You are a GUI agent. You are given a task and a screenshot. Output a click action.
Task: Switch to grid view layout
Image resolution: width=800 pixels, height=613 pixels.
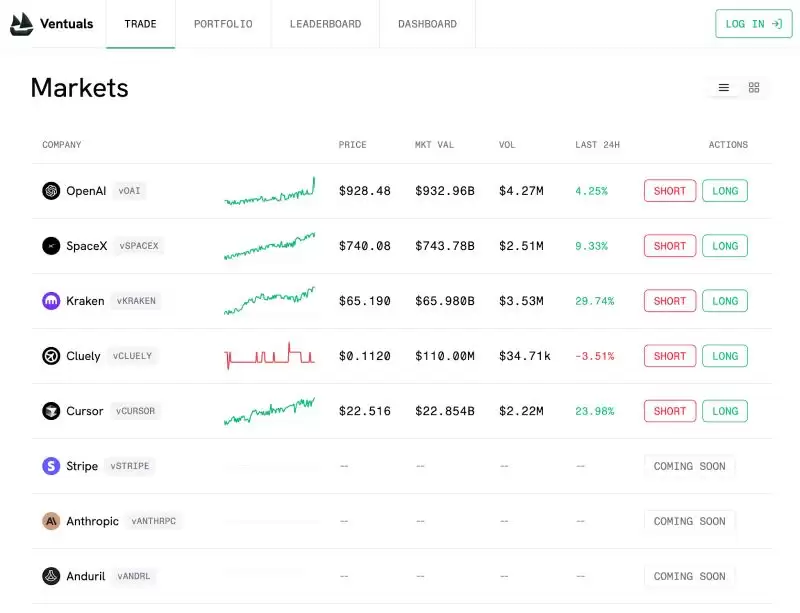pyautogui.click(x=754, y=88)
